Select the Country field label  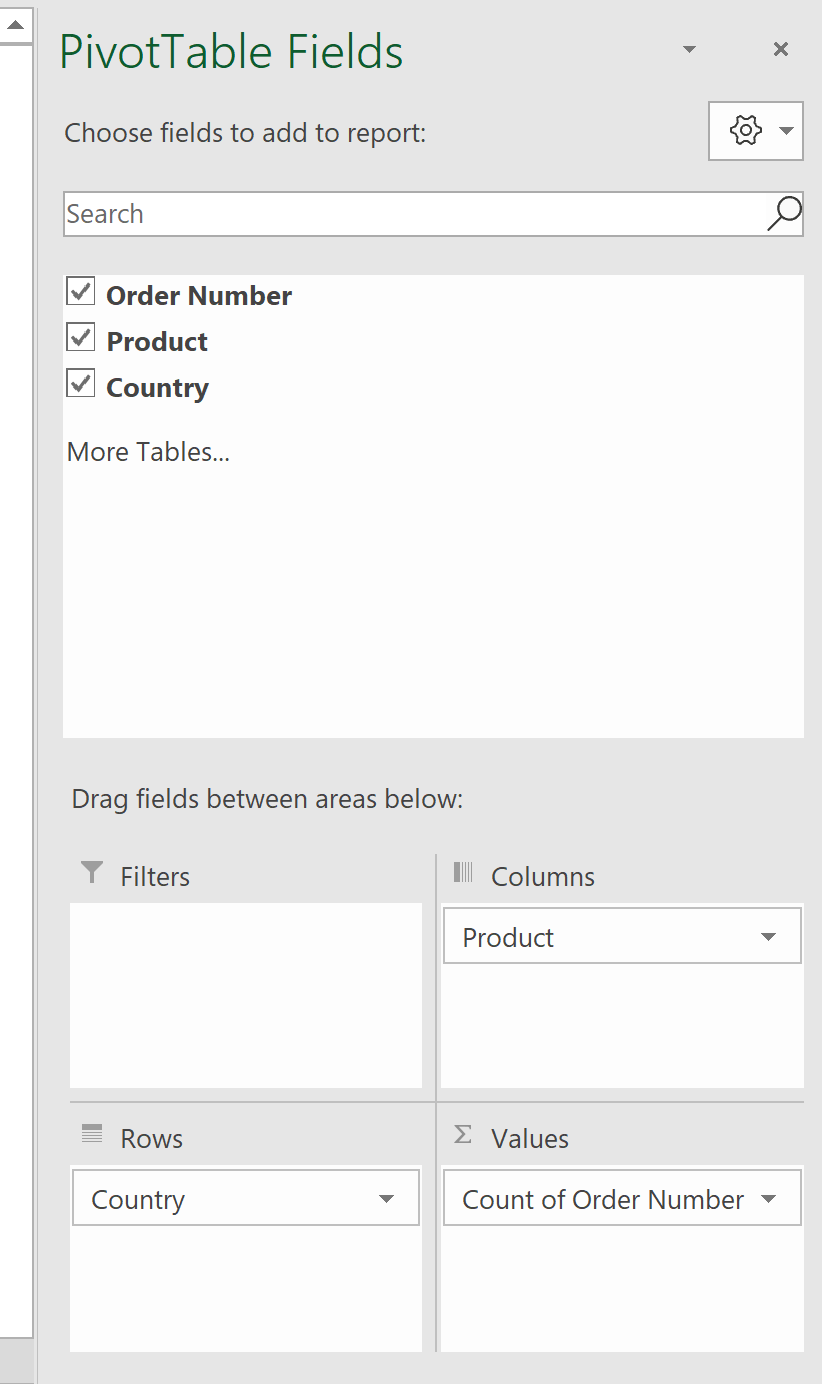coord(156,387)
